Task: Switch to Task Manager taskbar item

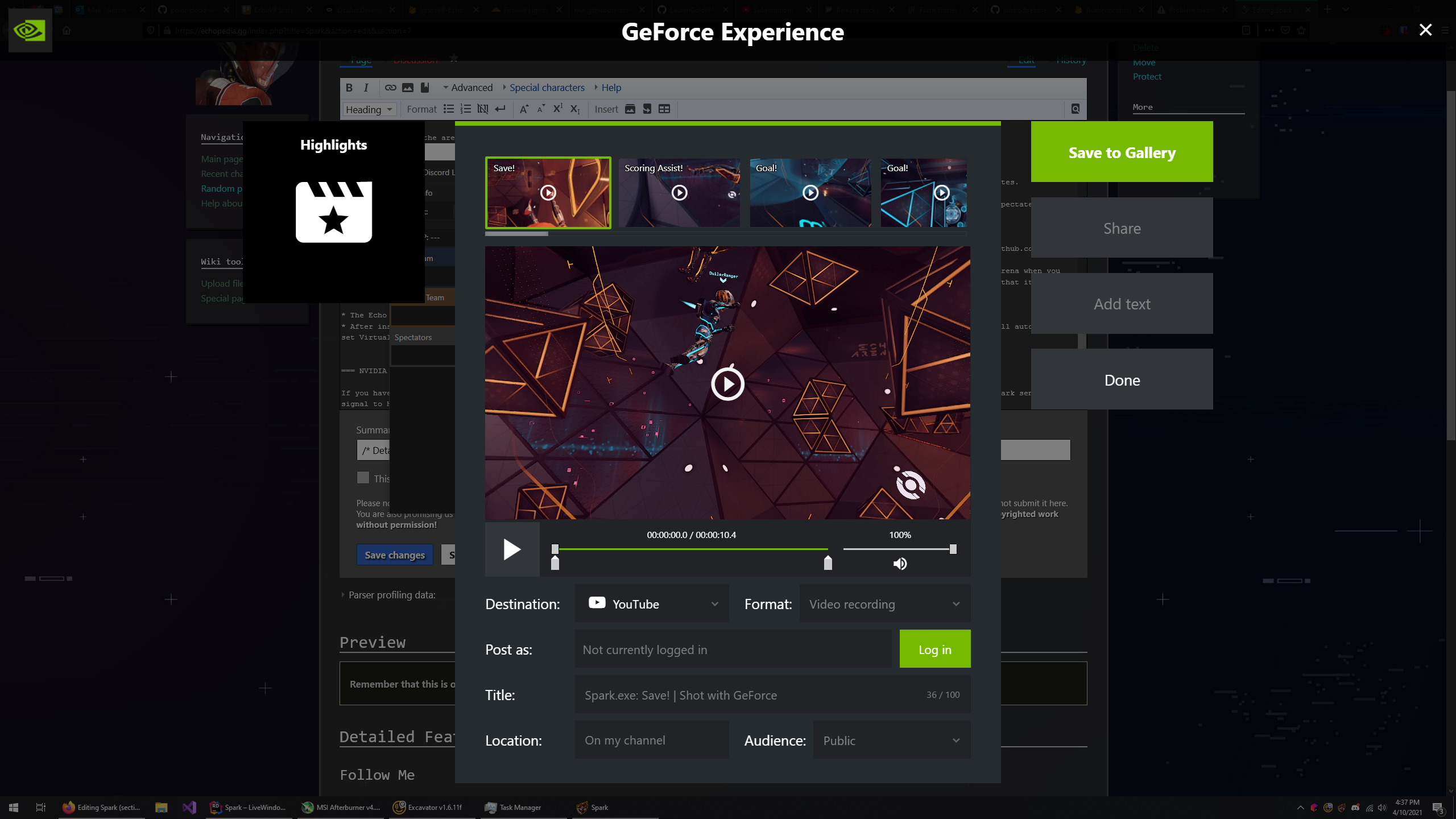Action: click(523, 808)
